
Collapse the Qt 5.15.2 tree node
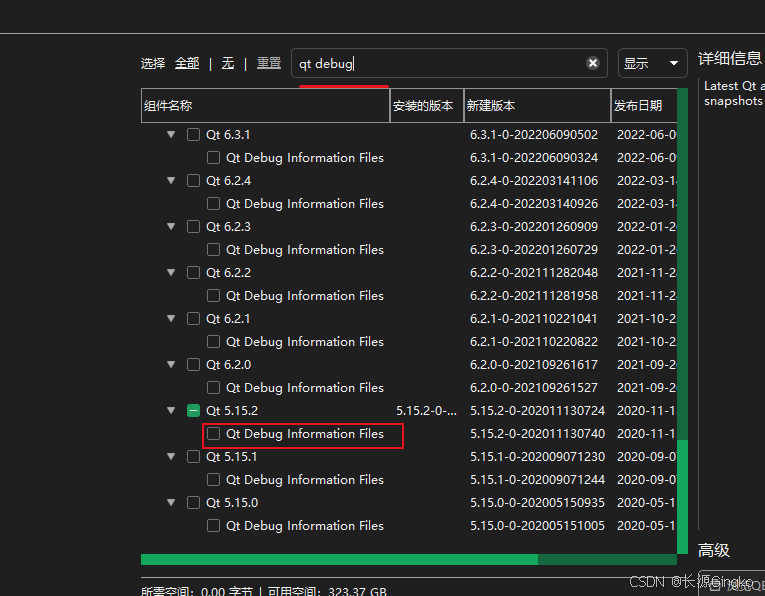point(171,410)
